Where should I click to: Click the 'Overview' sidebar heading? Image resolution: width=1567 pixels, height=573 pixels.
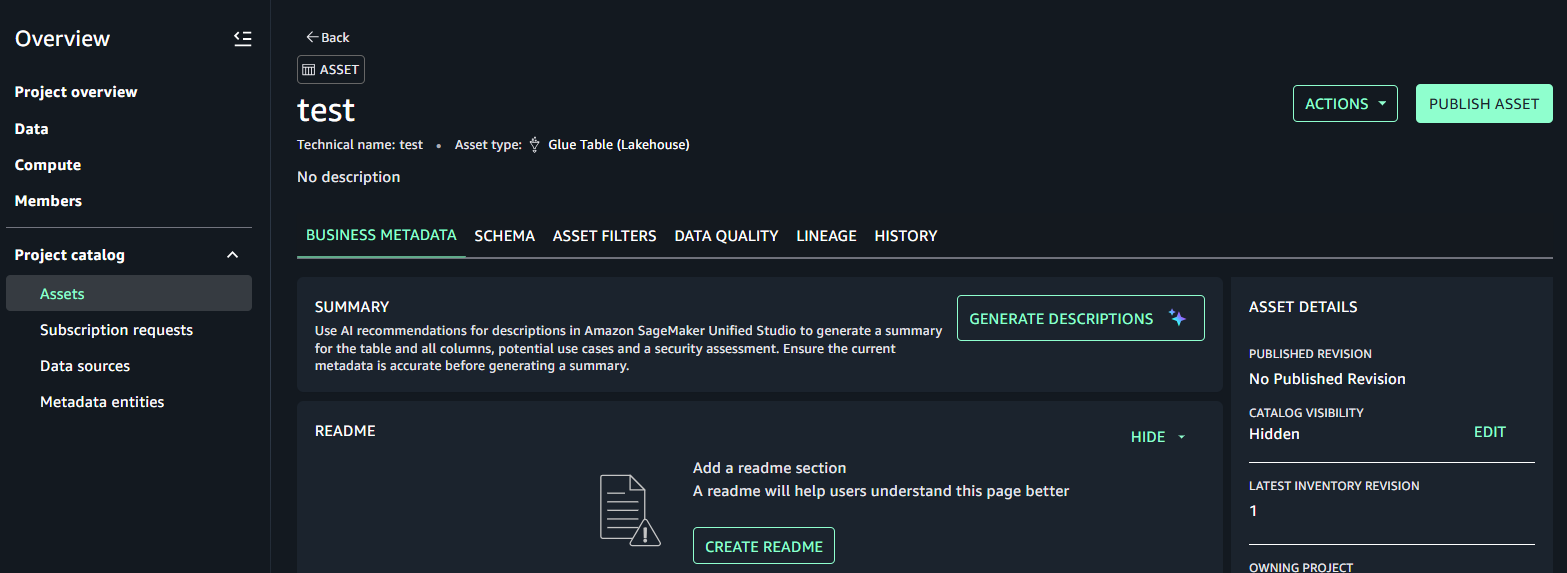tap(62, 39)
